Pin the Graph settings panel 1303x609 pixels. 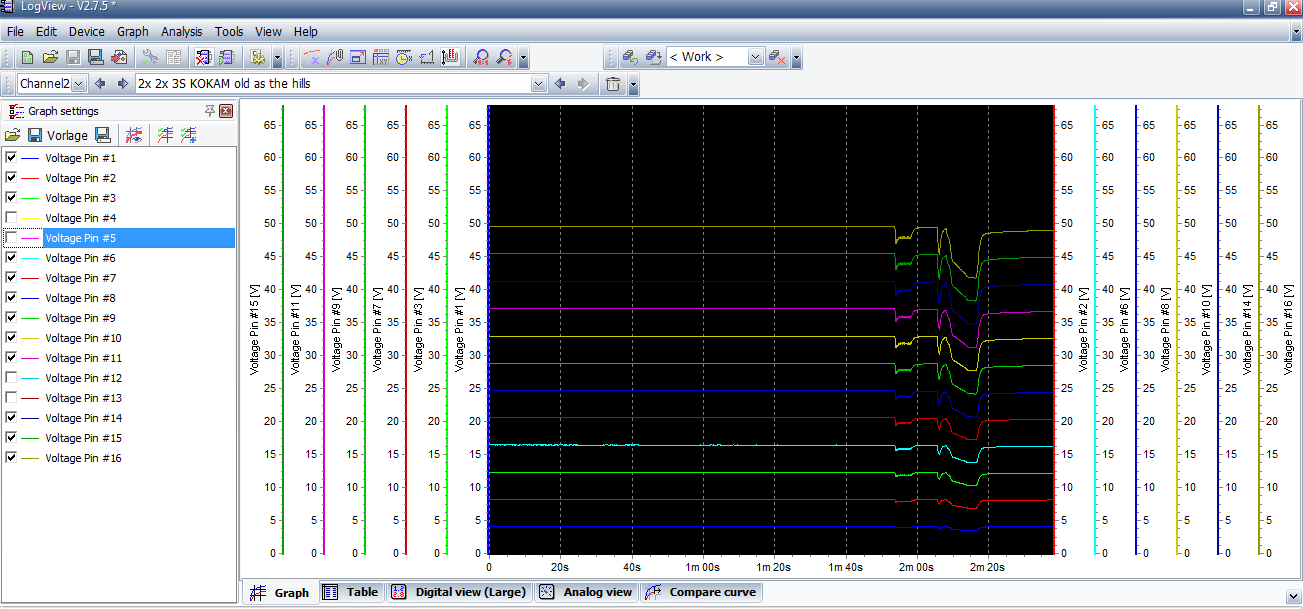(210, 111)
